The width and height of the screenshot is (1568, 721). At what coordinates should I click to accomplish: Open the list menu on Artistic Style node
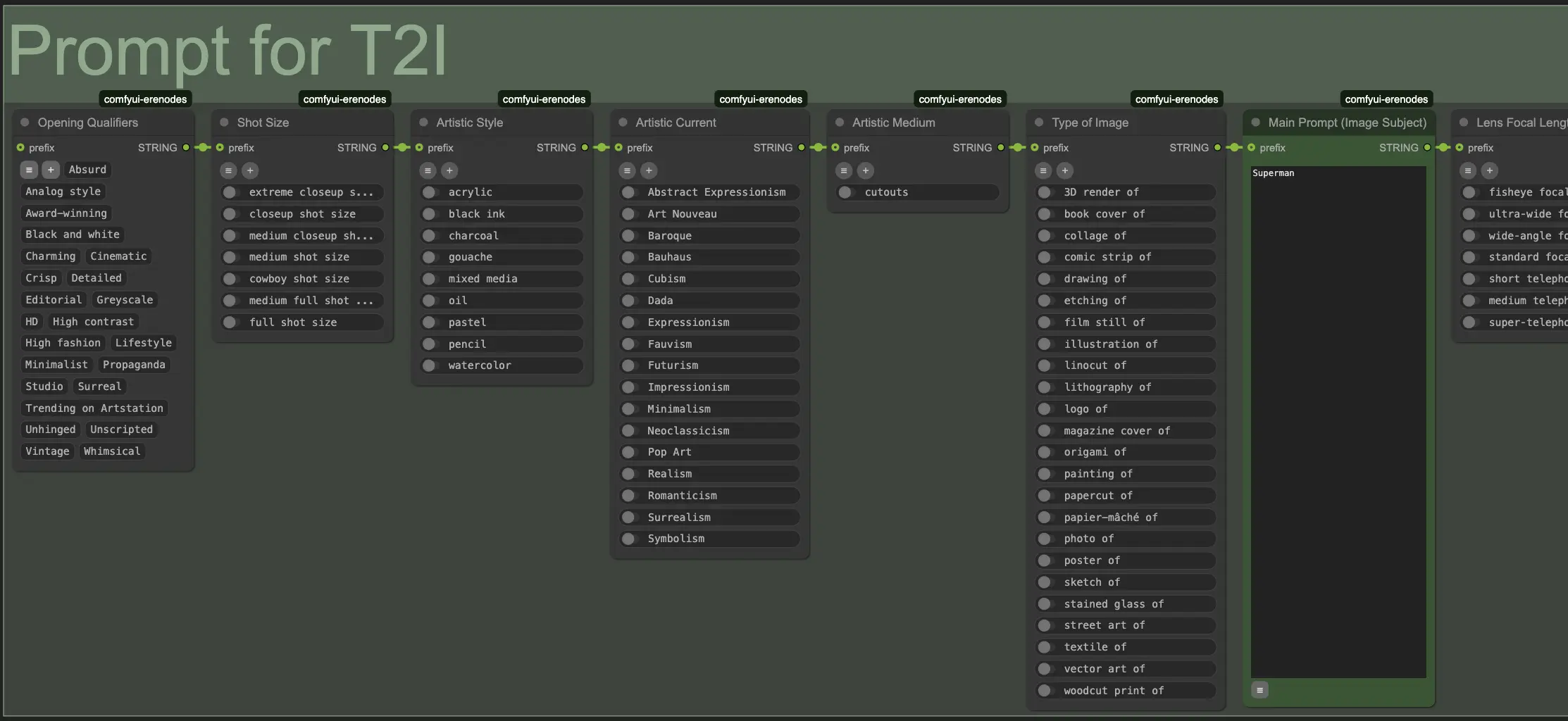[428, 170]
